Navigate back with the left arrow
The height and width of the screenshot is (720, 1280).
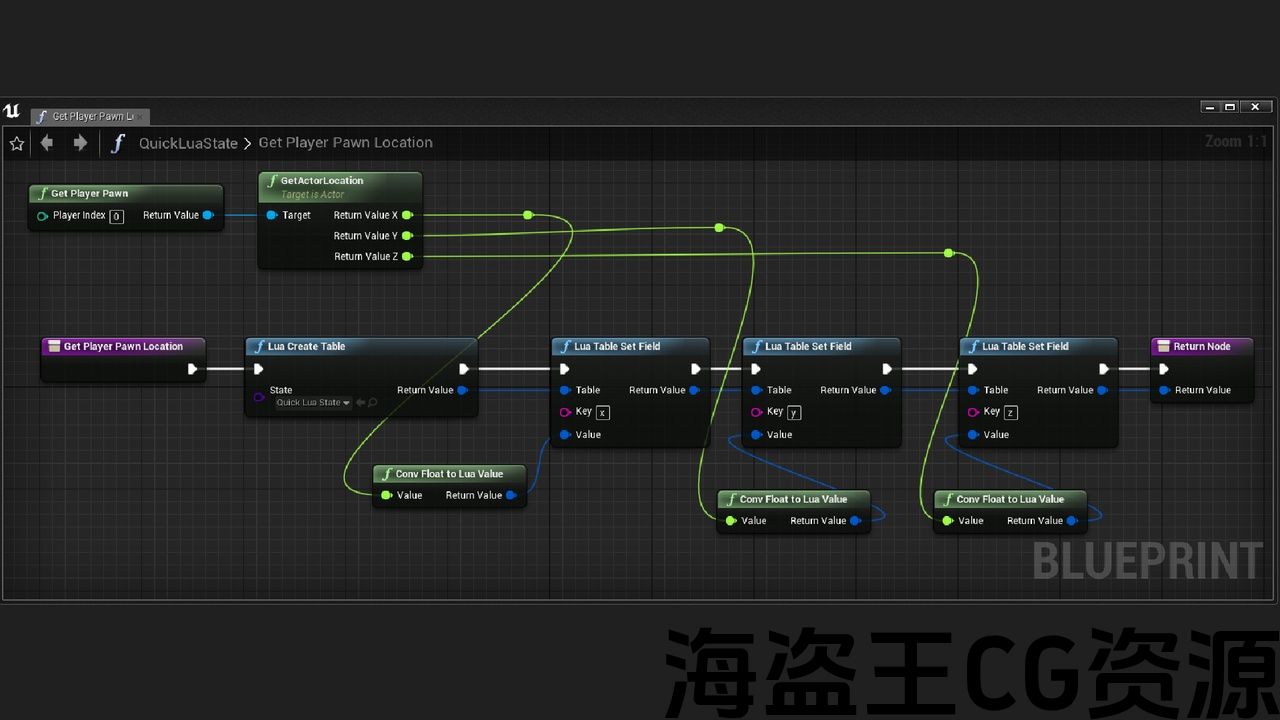click(47, 143)
